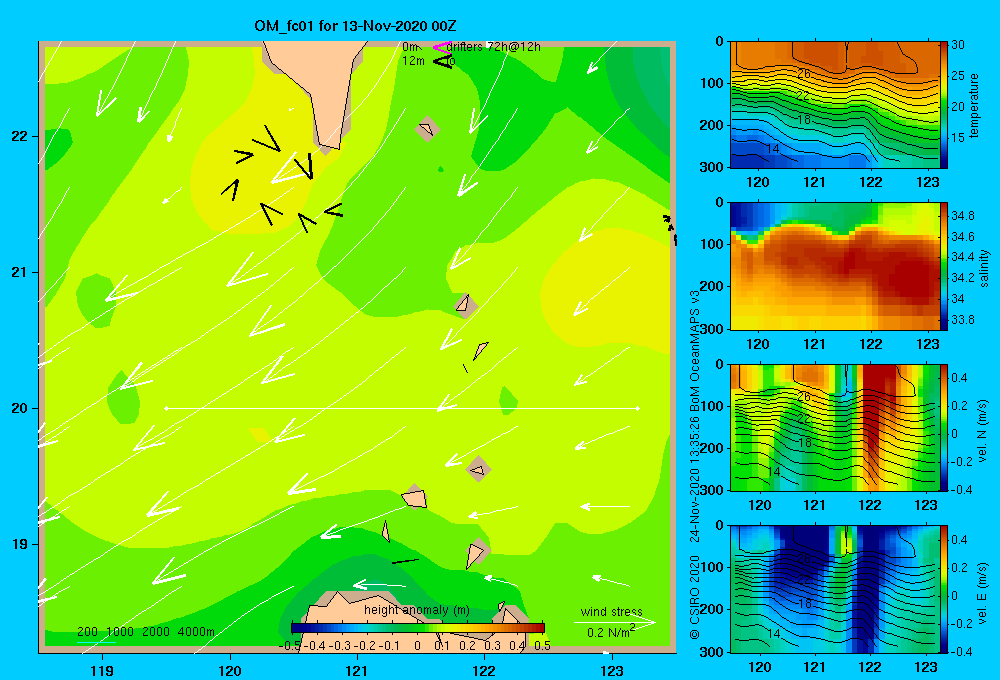Screen dimensions: 1000x680
Task: Click the "34.8" tick on salinity colorbar
Action: tap(962, 216)
